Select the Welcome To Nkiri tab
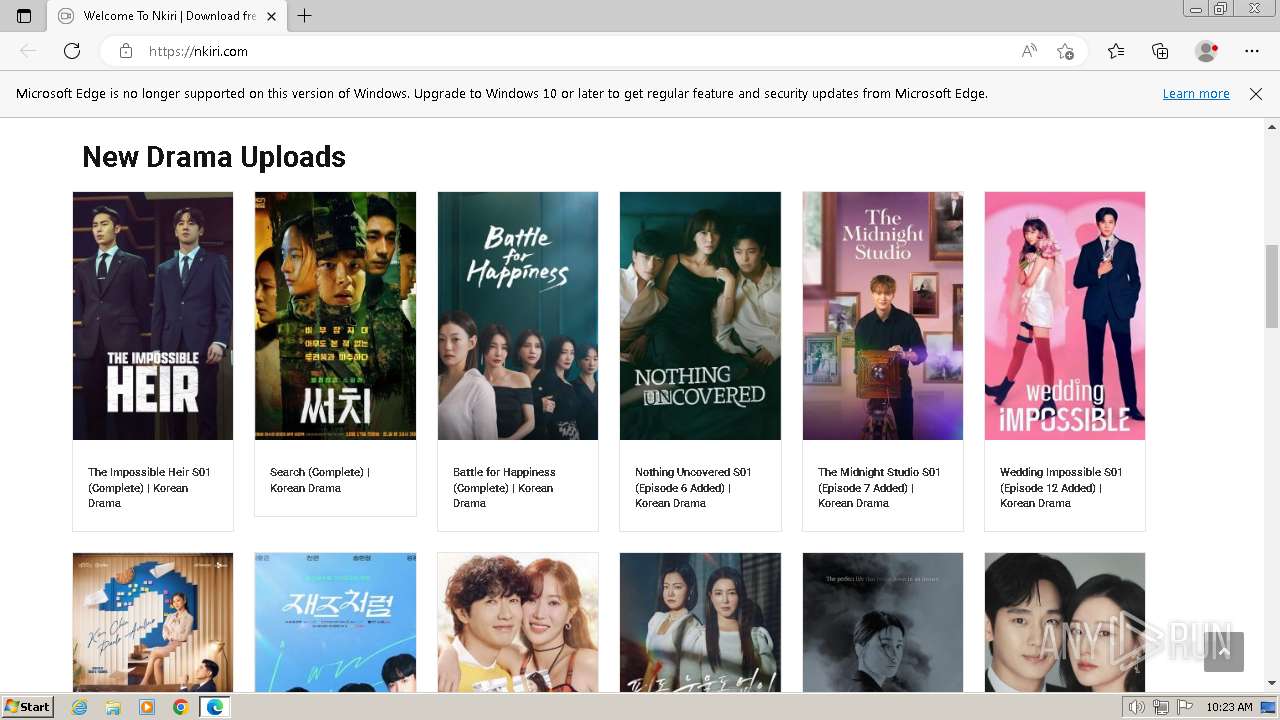Screen dimensions: 1280x720 (165, 16)
